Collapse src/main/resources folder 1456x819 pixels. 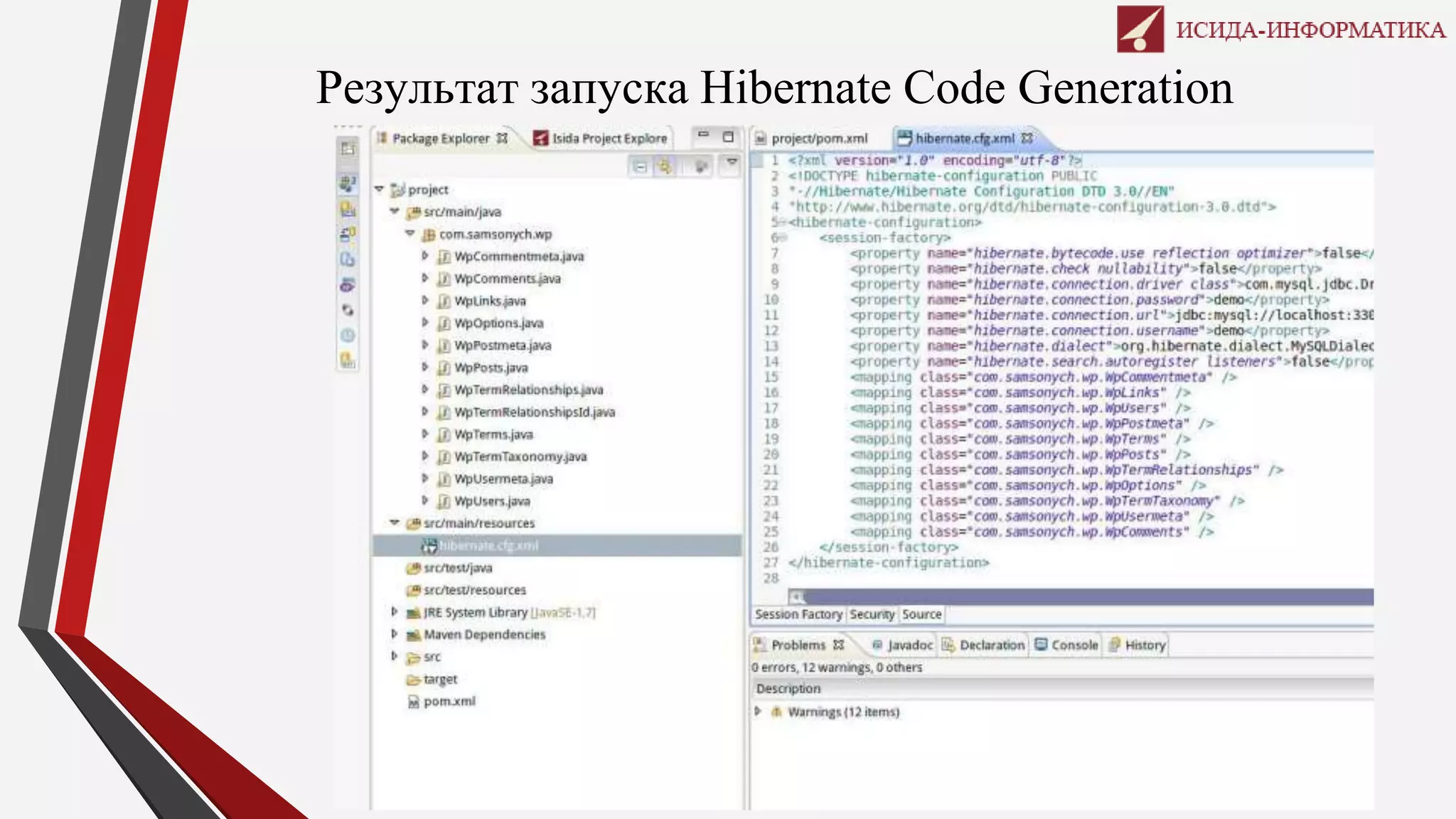[x=395, y=523]
